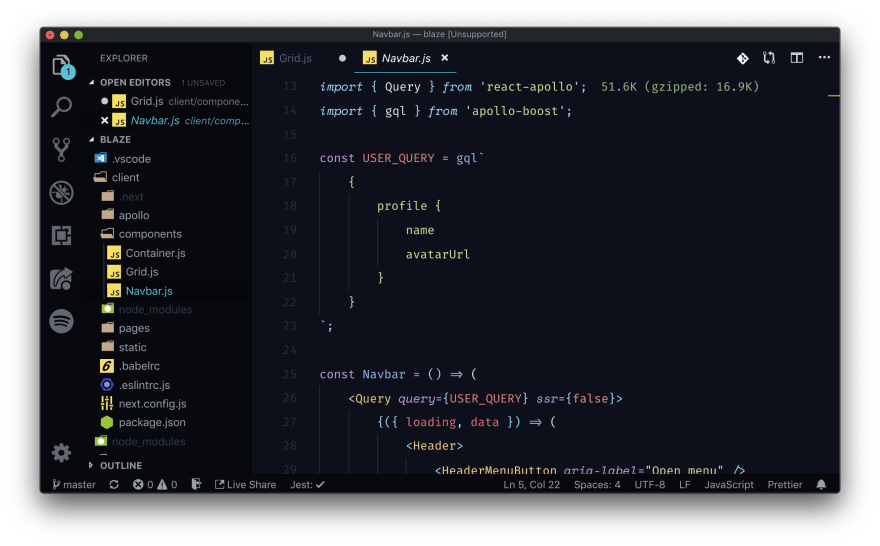Screen dimensions: 880x546
Task: Open the warnings count in status bar
Action: tap(167, 484)
